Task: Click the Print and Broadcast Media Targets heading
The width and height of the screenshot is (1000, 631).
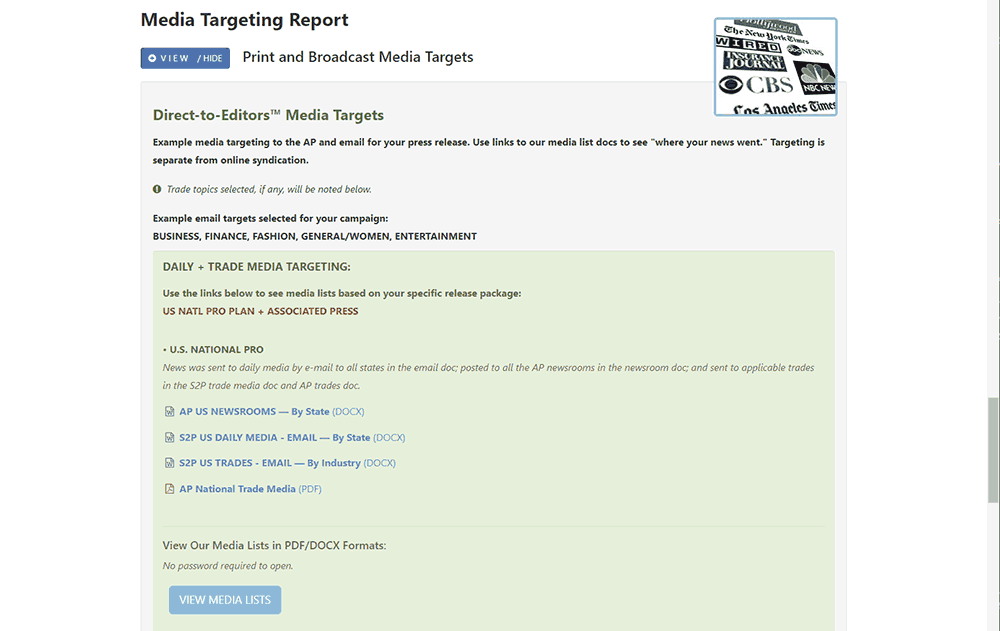Action: pyautogui.click(x=358, y=57)
